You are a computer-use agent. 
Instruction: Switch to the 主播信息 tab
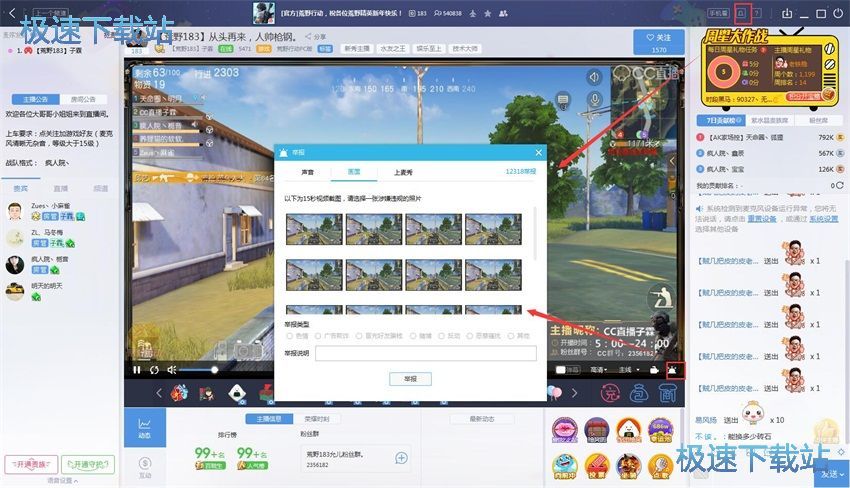click(x=269, y=419)
